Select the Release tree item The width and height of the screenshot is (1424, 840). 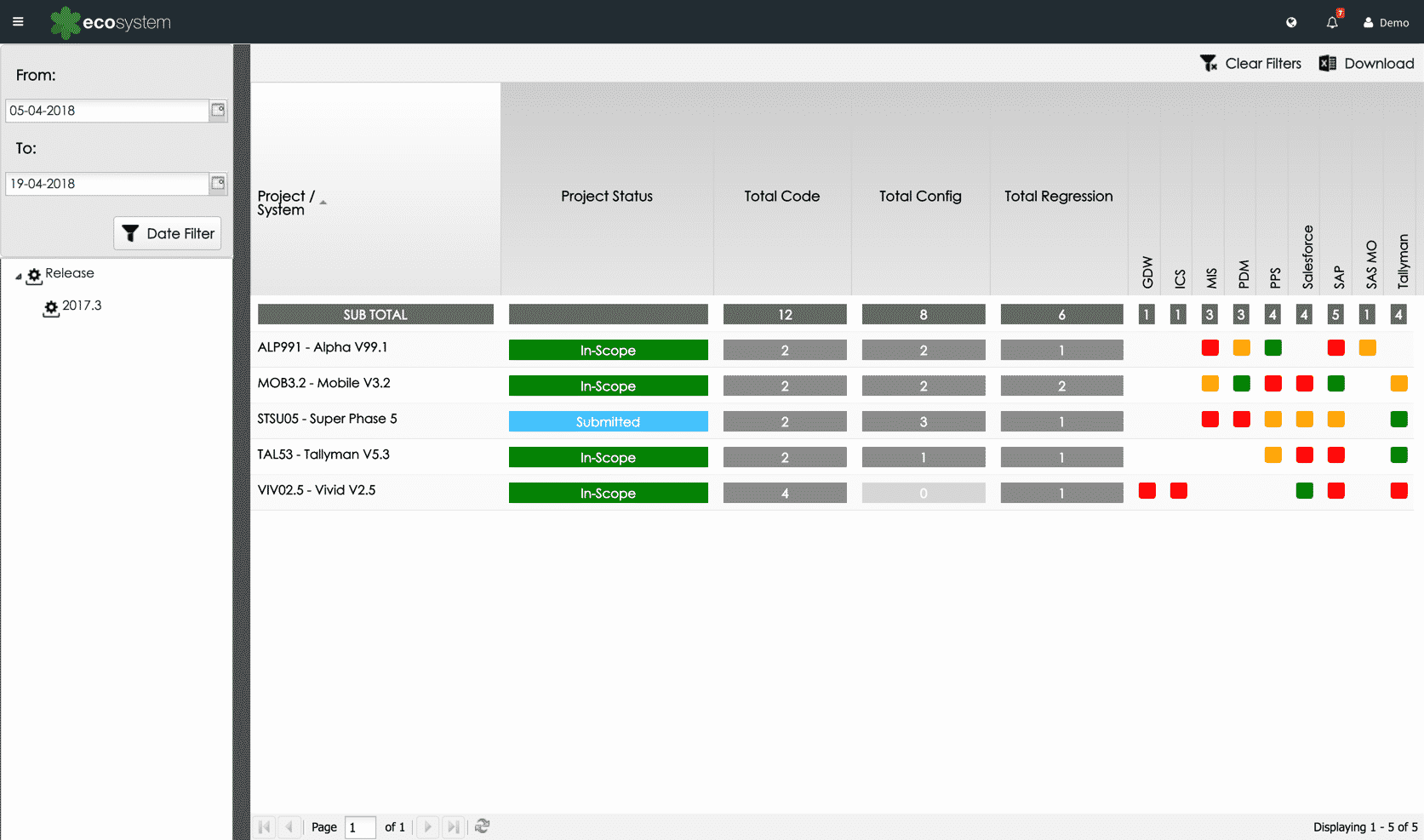tap(69, 273)
